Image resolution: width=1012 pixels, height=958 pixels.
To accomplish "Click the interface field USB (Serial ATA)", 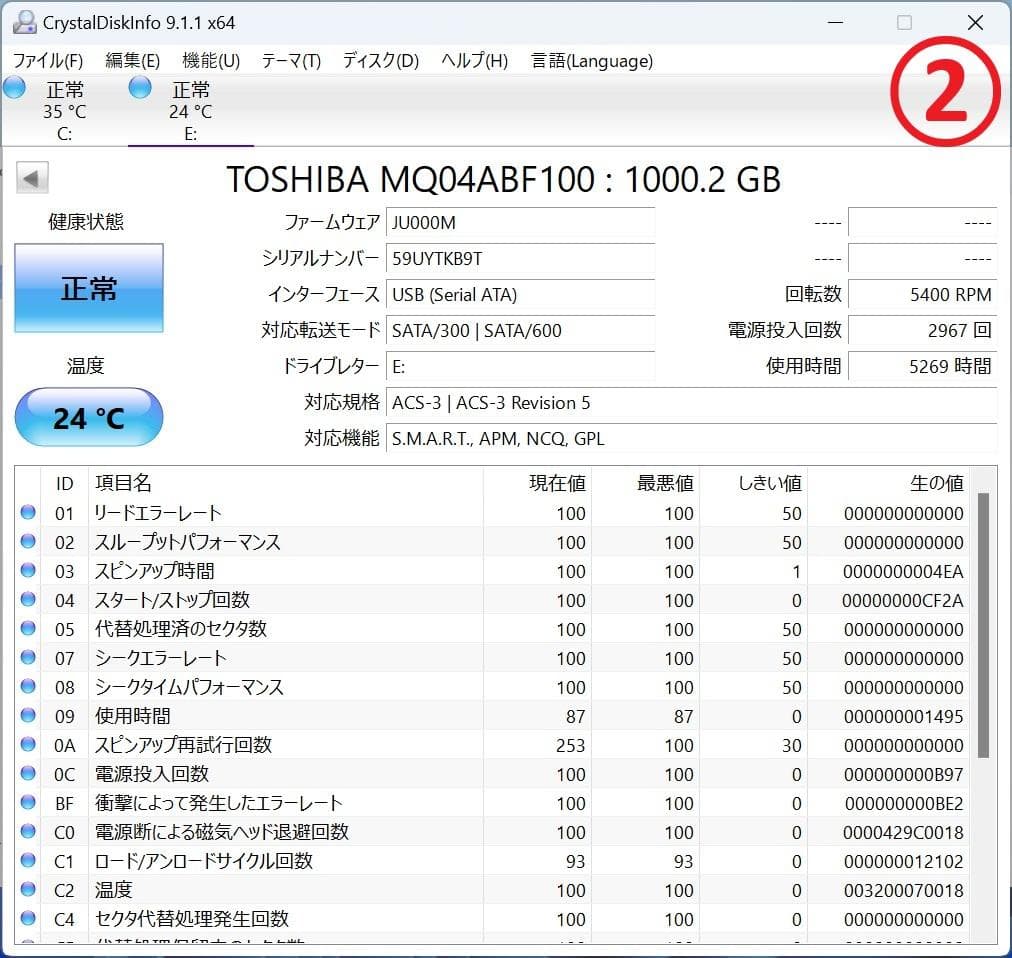I will point(520,295).
